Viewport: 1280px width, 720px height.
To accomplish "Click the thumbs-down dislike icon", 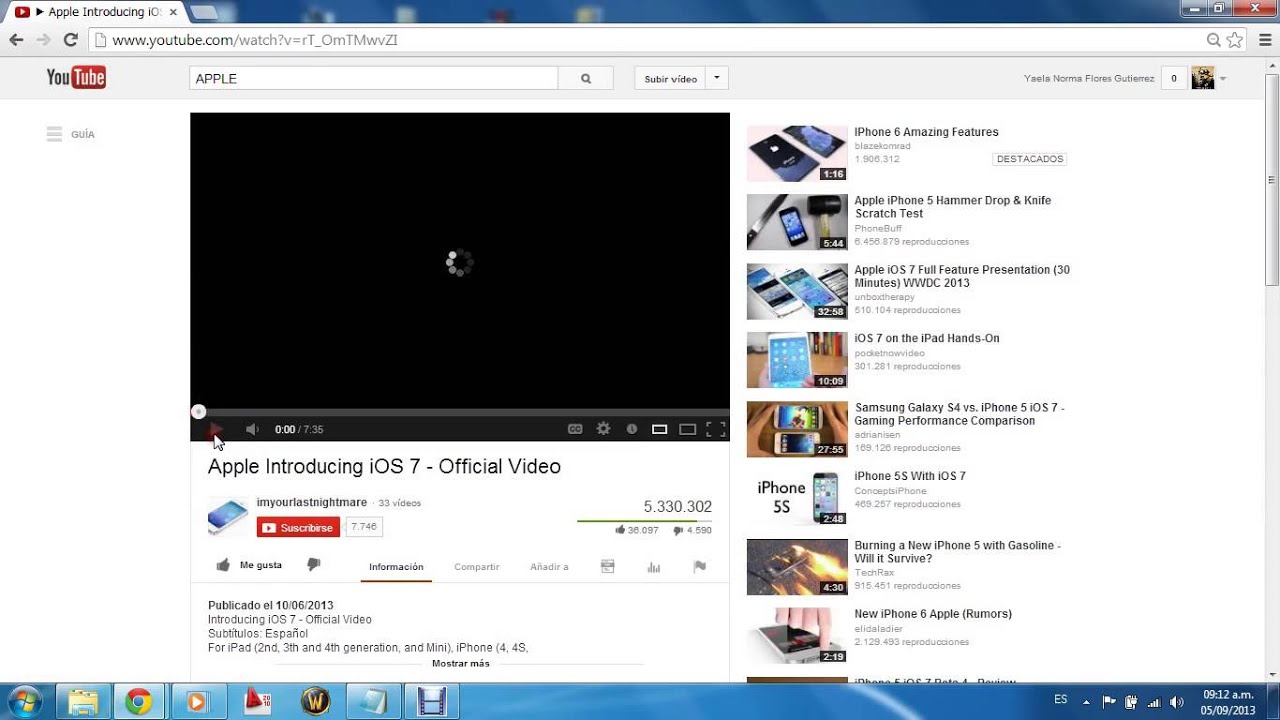I will point(313,565).
